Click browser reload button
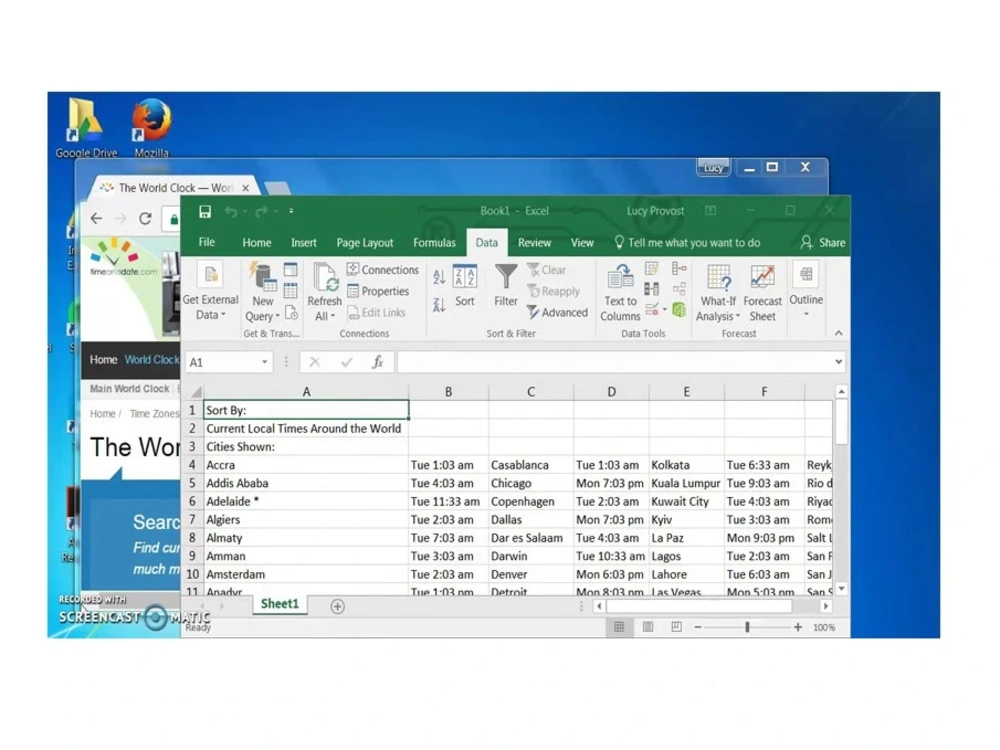1000x750 pixels. click(145, 219)
